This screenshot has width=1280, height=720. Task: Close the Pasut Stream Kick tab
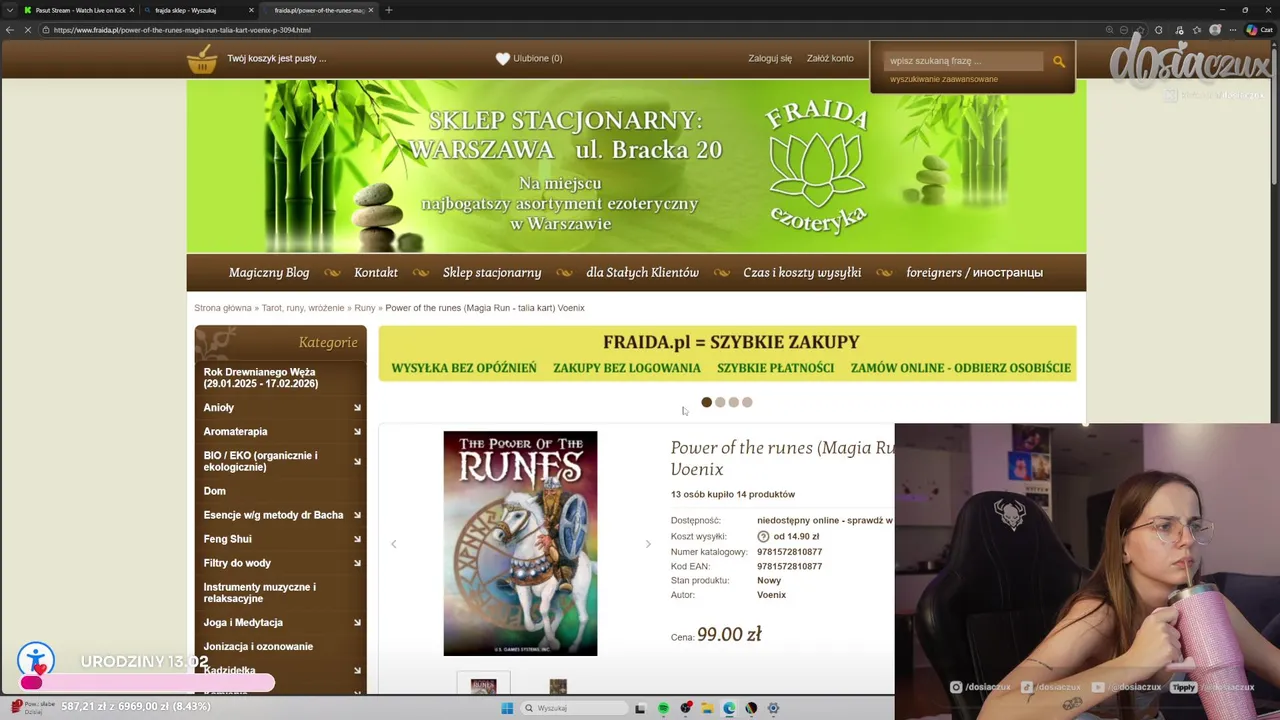(134, 10)
